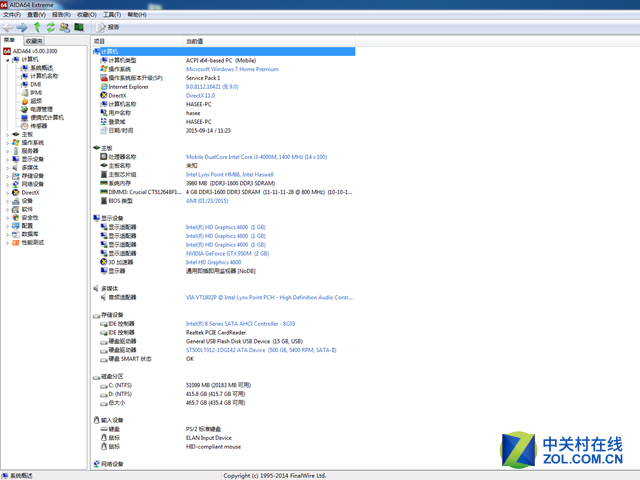The height and width of the screenshot is (480, 640).
Task: Select the DMI node in the tree
Action: point(36,84)
